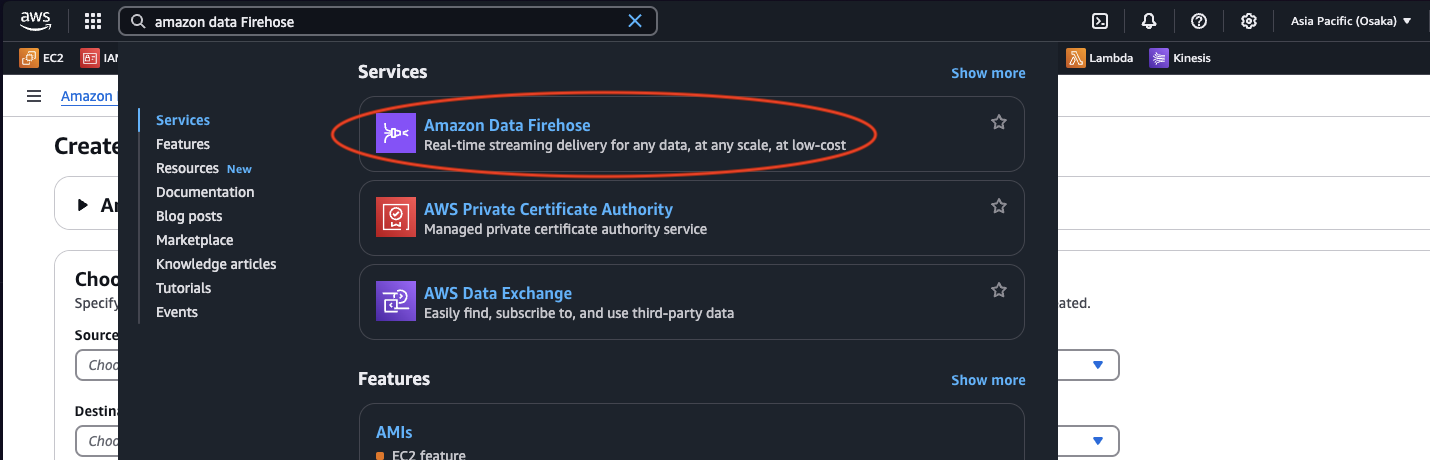Screen dimensions: 1430x460
Task: Open the AWS home logo
Action: pos(36,21)
